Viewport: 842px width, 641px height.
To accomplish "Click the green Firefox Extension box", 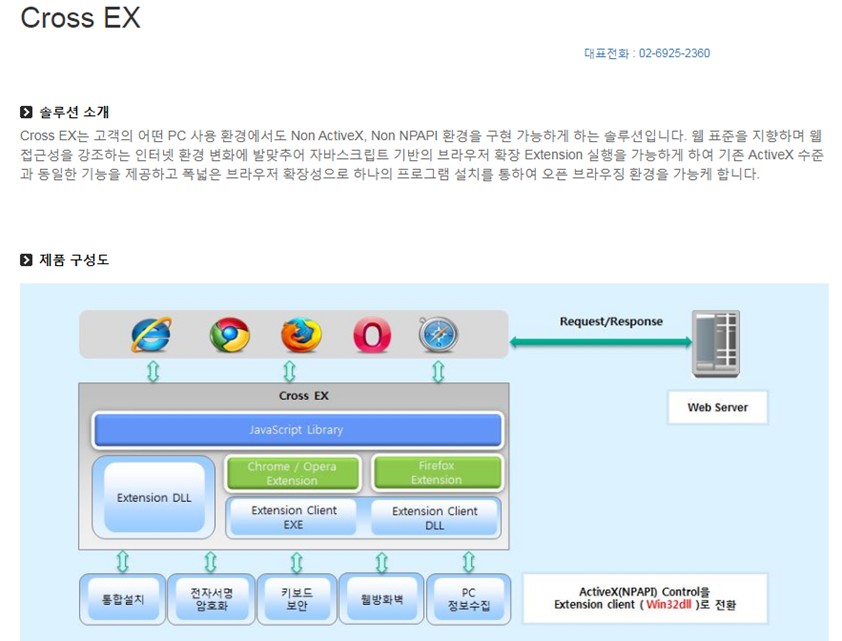I will [x=437, y=472].
